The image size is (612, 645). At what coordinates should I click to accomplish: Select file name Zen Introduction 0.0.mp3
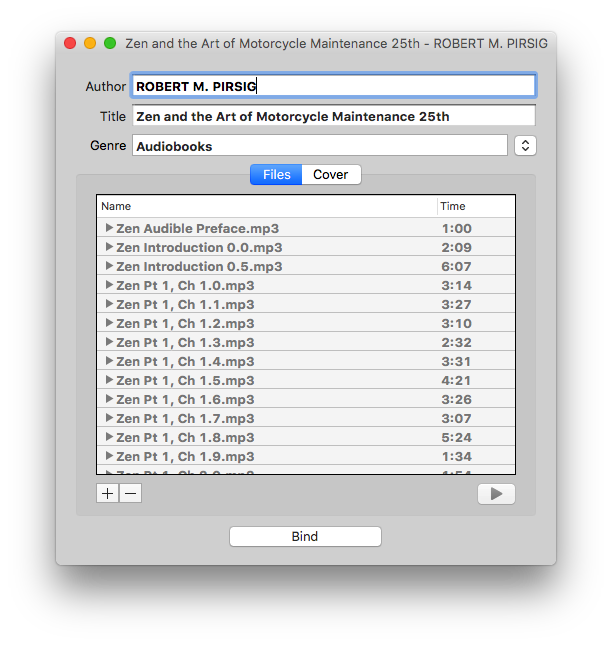coord(199,247)
